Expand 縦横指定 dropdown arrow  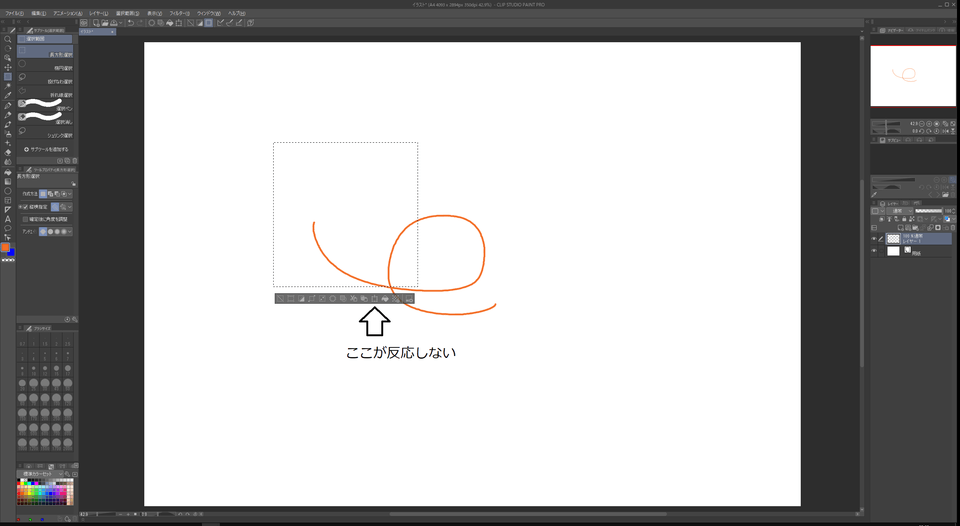coord(70,206)
